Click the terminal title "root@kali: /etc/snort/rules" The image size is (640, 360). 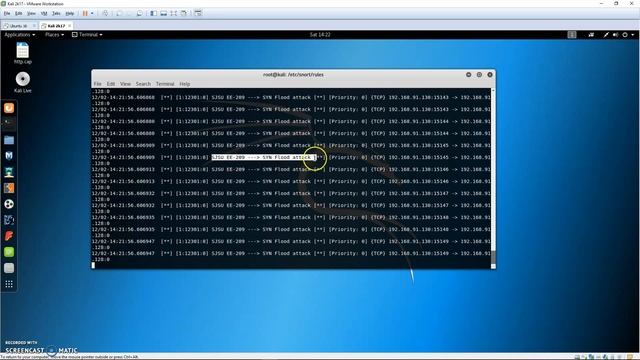pyautogui.click(x=293, y=75)
